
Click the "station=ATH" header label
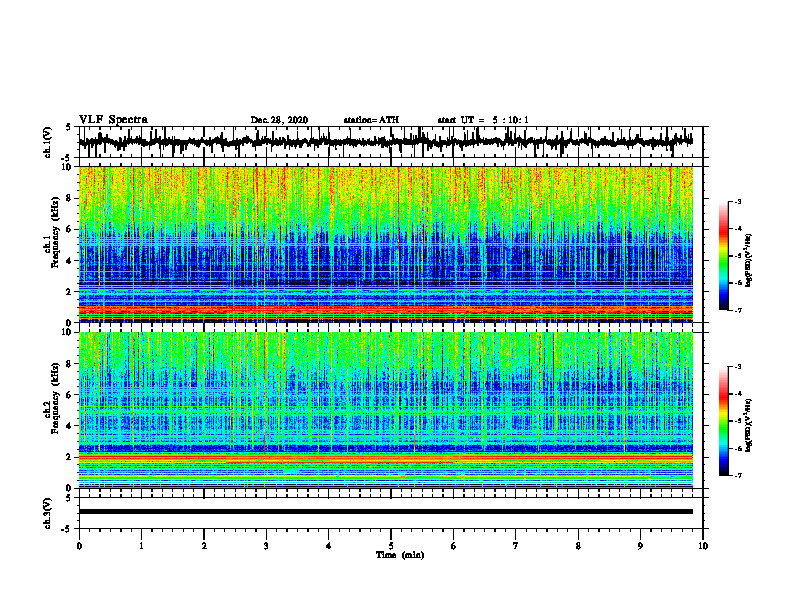click(371, 120)
